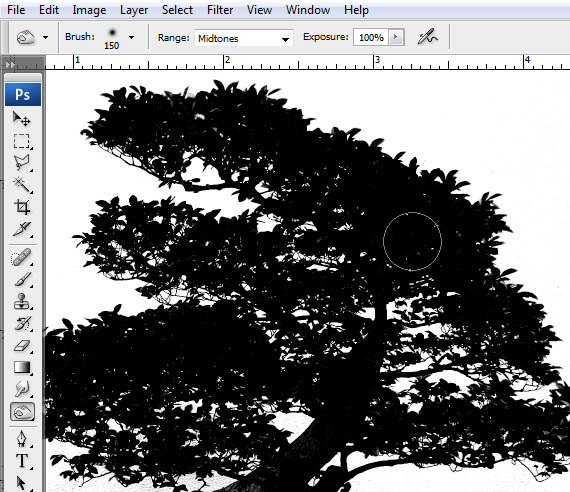Open the Brush preset picker arrow
The height and width of the screenshot is (492, 570).
point(131,37)
